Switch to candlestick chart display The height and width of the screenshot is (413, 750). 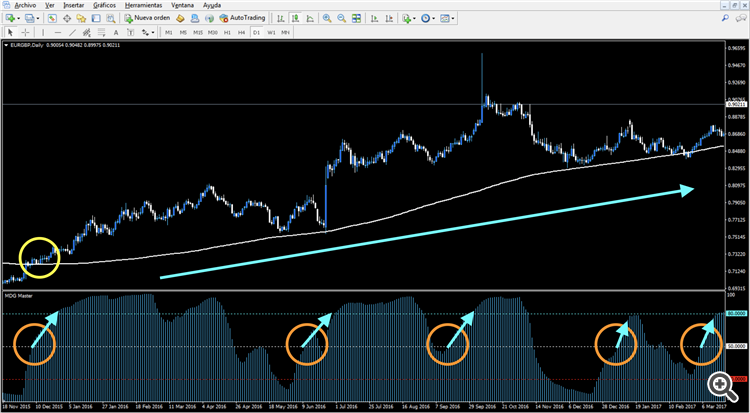(296, 18)
